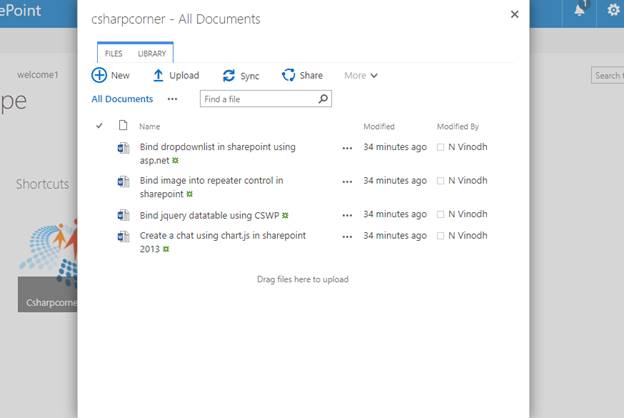Image resolution: width=624 pixels, height=418 pixels.
Task: Open Bind dropdownlist in sharepoint using asp.net
Action: 217,153
